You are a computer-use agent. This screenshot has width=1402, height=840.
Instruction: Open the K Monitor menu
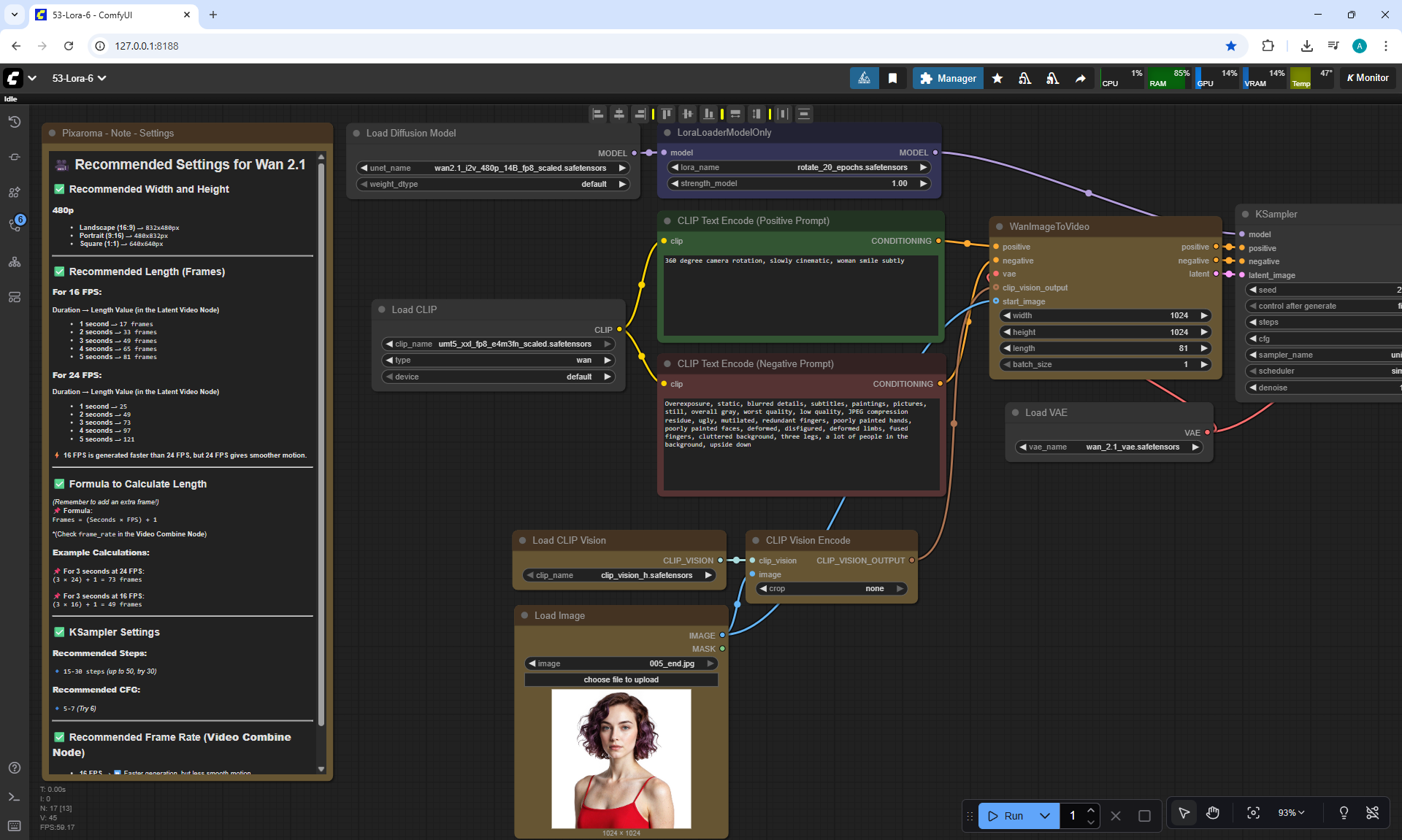(x=1367, y=78)
